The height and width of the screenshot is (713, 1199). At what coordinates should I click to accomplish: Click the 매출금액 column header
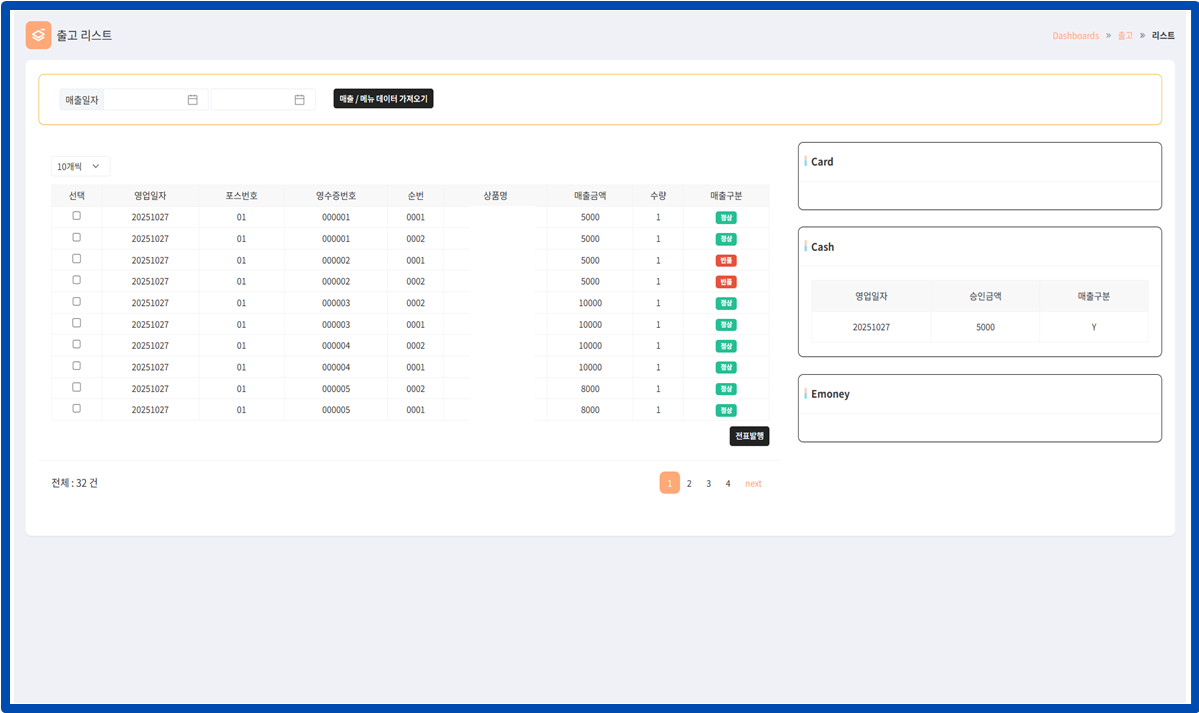pyautogui.click(x=590, y=196)
